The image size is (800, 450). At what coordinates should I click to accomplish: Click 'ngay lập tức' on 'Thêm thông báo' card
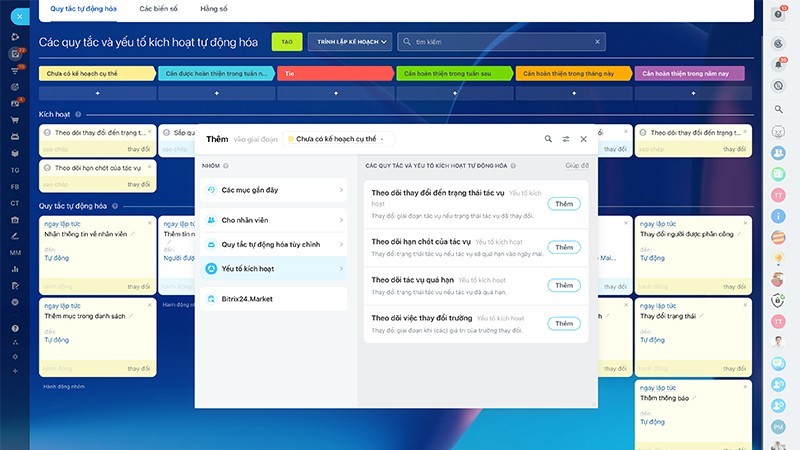(658, 388)
